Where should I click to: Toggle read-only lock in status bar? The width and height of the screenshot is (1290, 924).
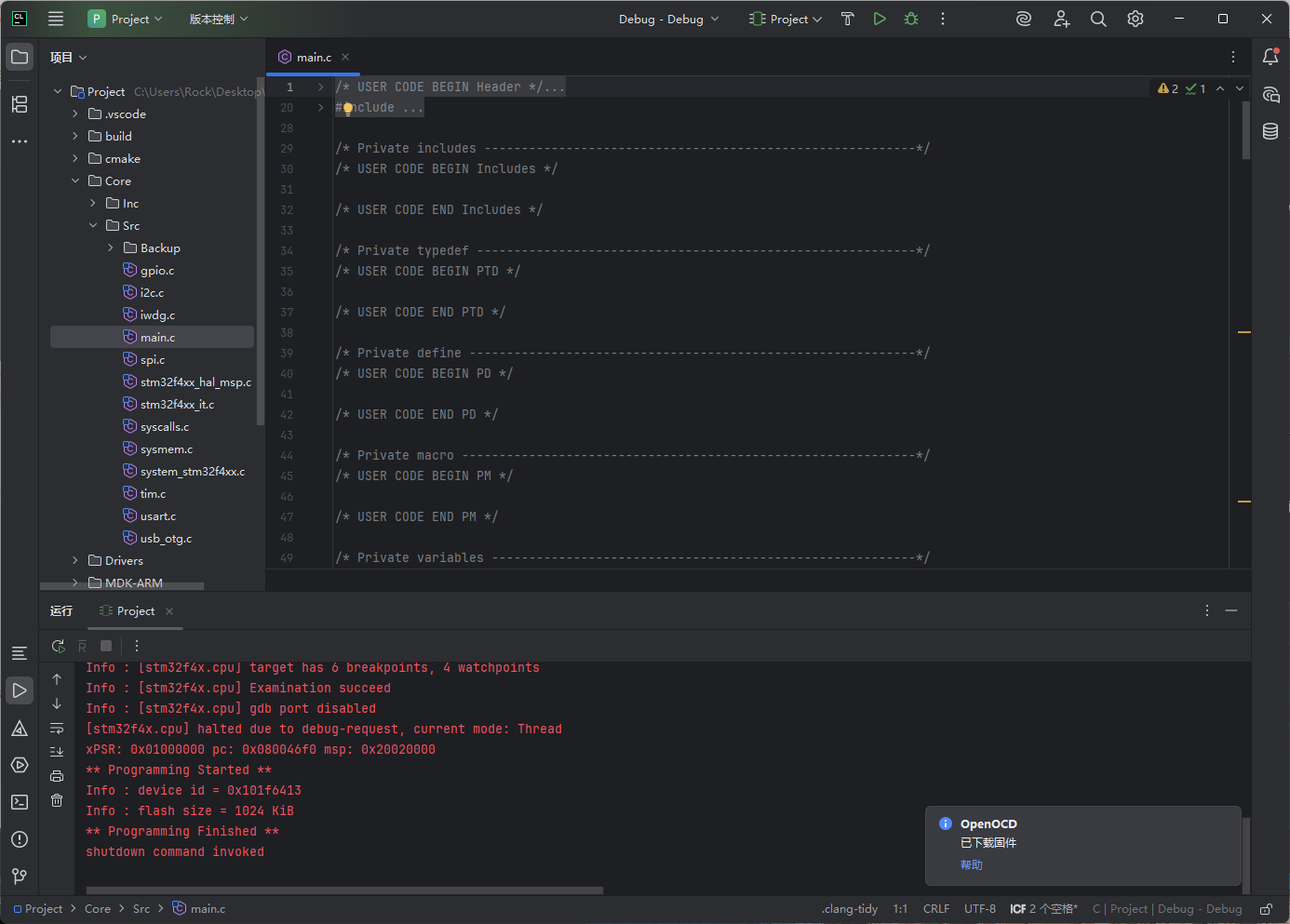pos(1267,909)
